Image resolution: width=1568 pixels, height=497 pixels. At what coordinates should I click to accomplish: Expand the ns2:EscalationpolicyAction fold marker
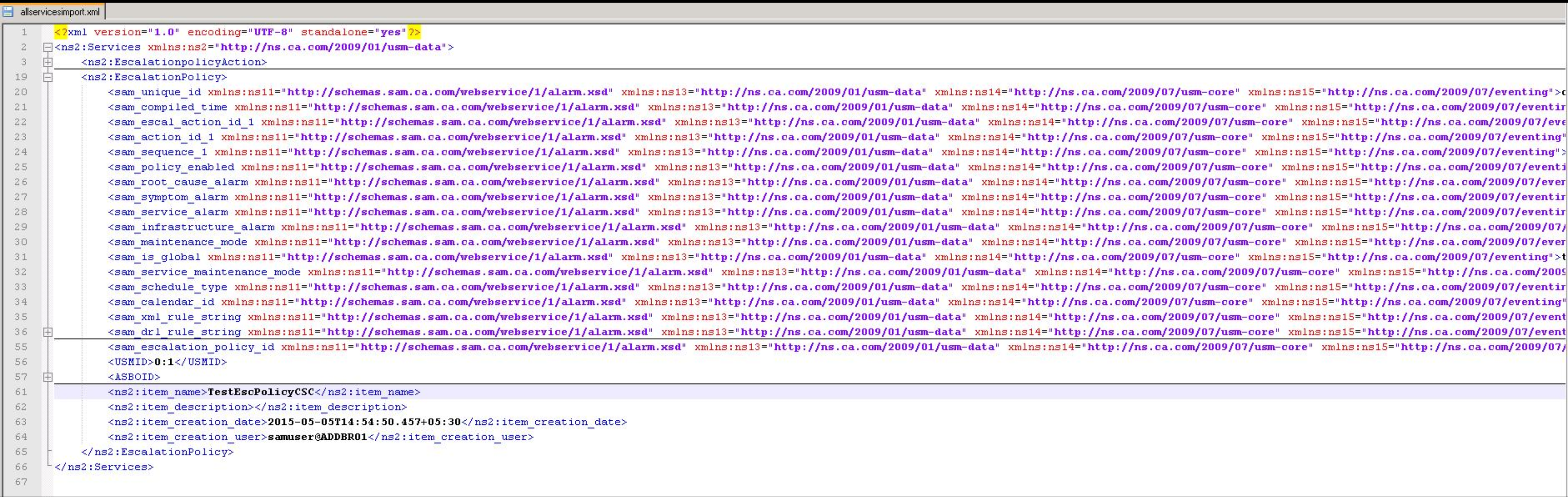click(47, 62)
